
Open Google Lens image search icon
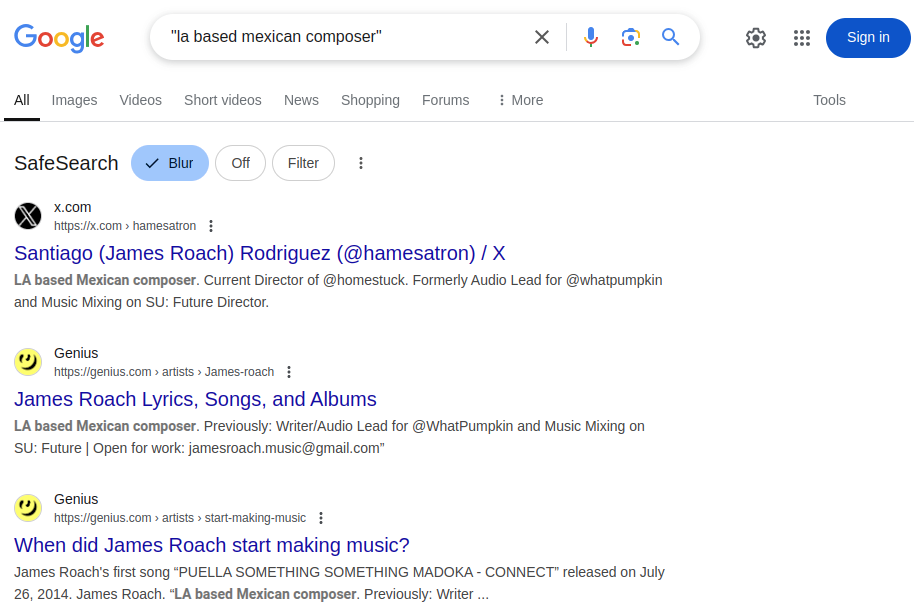pos(631,37)
